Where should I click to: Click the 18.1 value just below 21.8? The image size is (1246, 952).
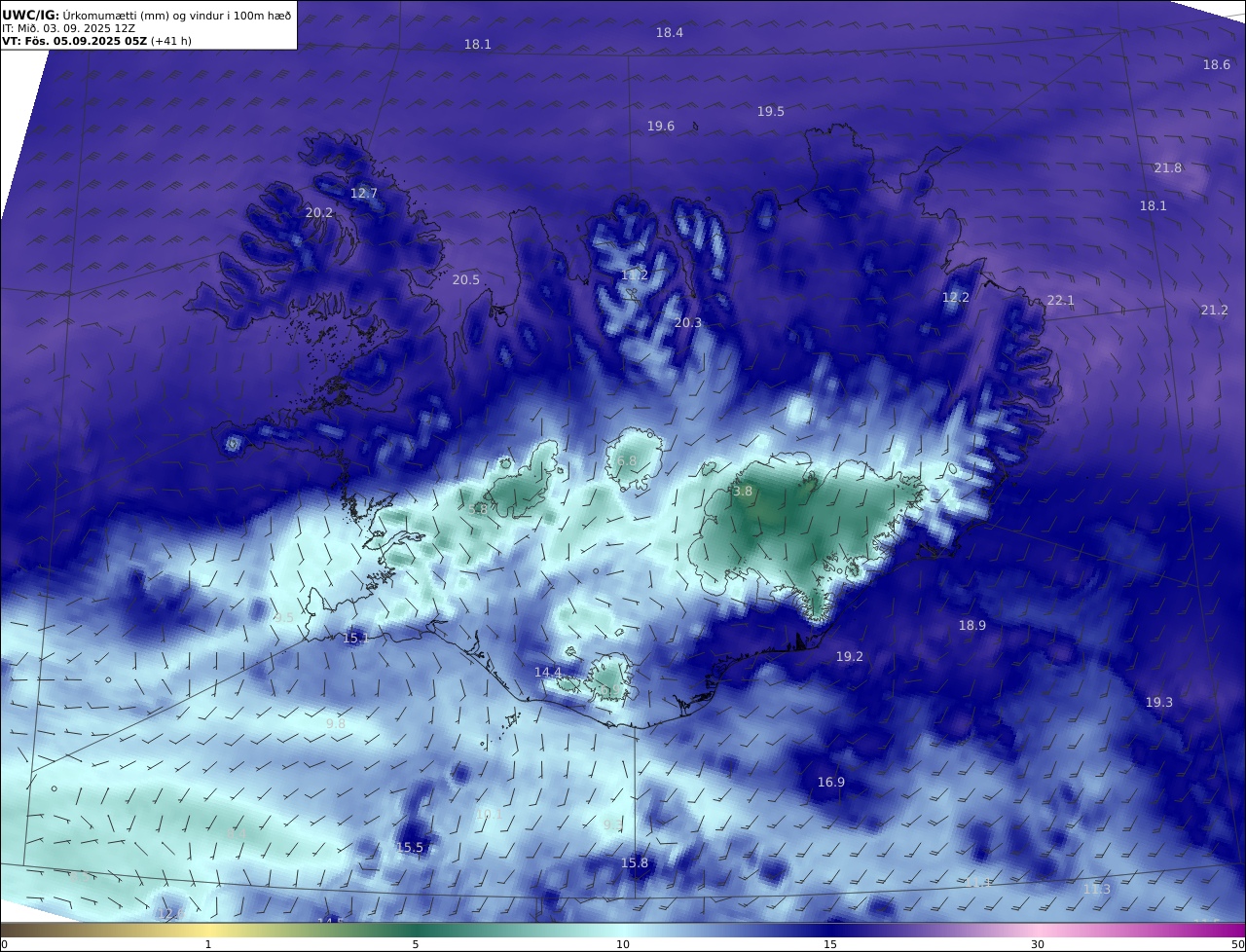pos(1153,205)
